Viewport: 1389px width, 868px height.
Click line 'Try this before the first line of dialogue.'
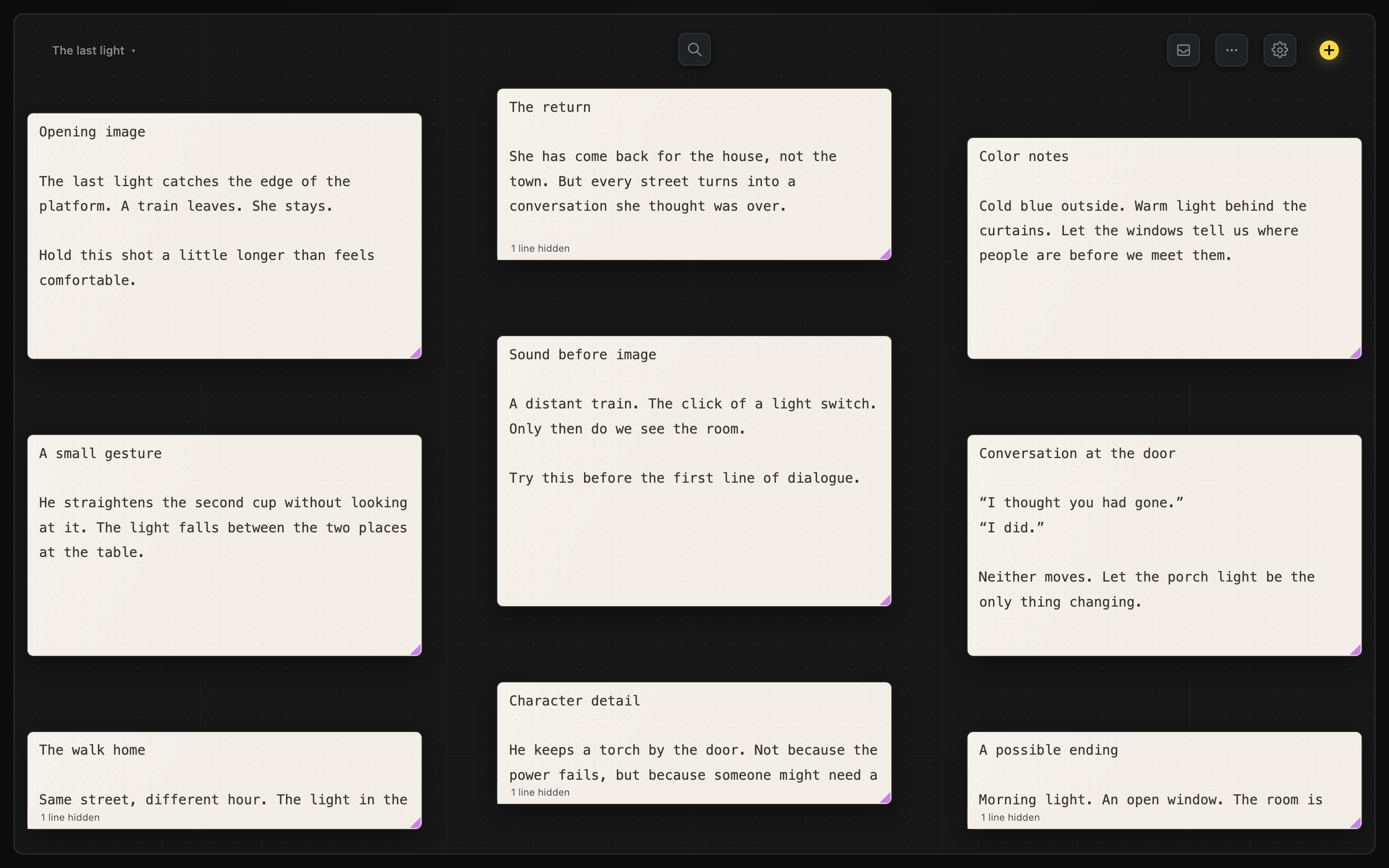point(684,478)
